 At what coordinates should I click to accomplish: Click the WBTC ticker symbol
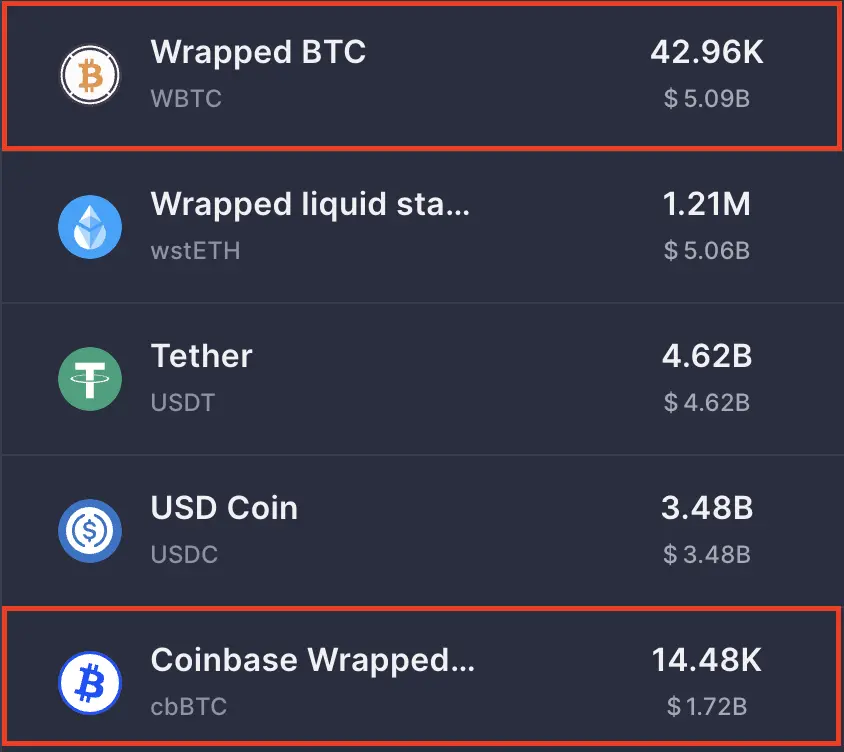186,99
